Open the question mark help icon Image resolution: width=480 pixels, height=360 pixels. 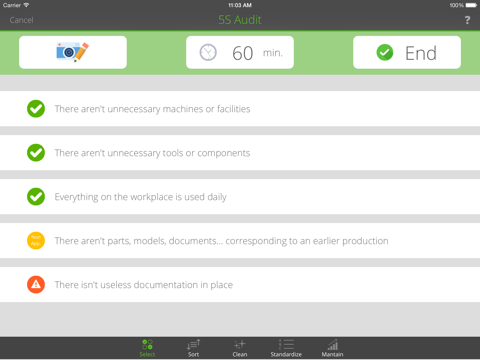pos(467,20)
